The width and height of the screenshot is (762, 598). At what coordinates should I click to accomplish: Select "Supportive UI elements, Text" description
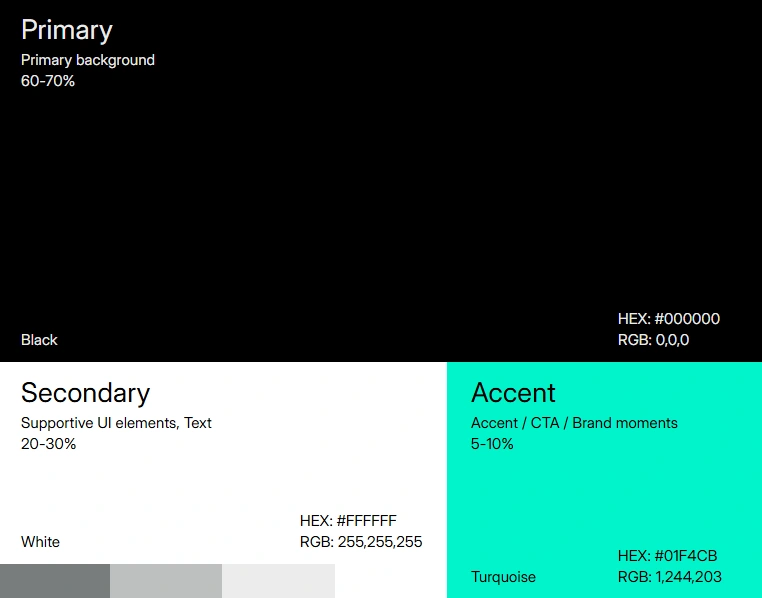tap(116, 423)
